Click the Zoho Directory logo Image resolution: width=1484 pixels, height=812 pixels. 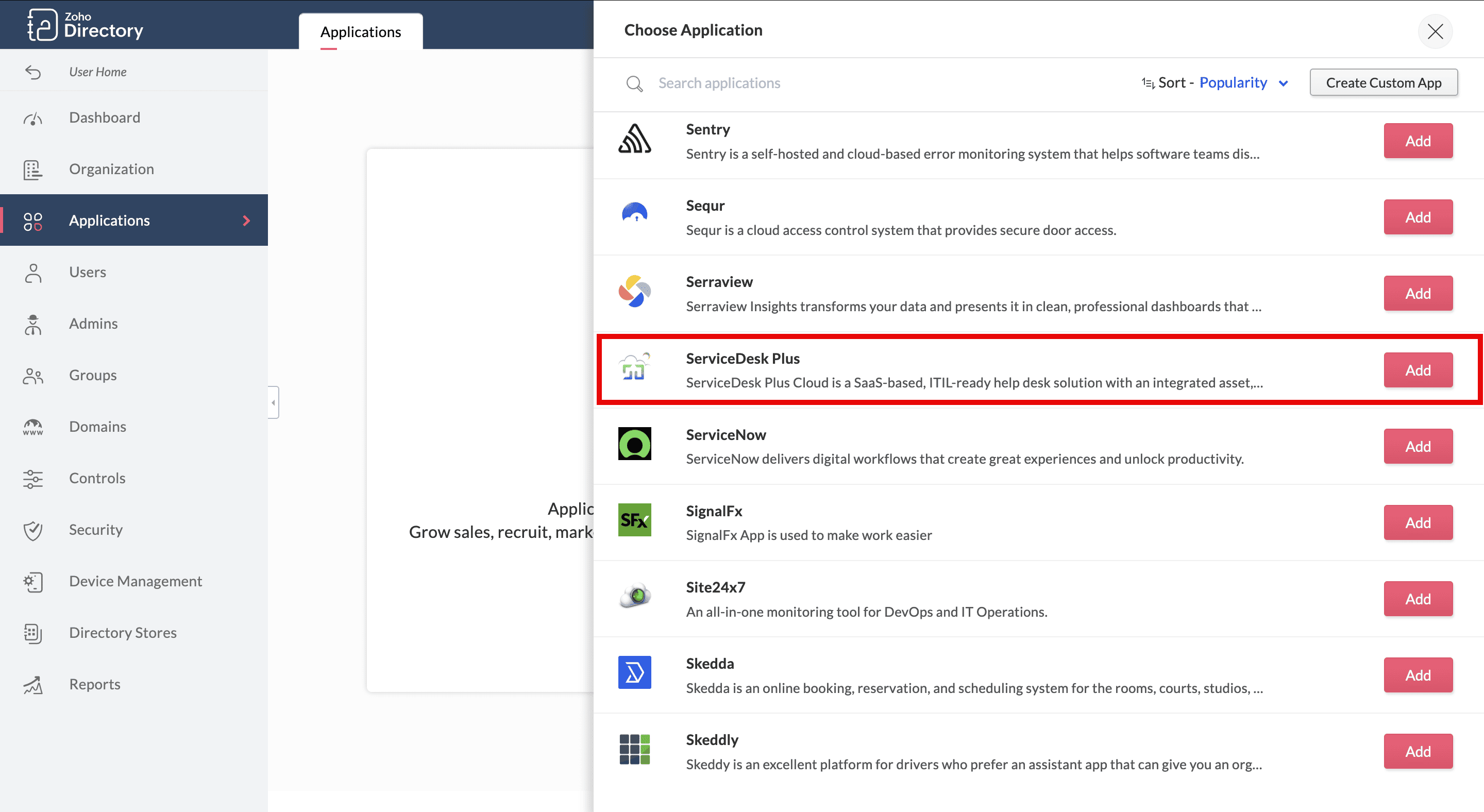[85, 25]
